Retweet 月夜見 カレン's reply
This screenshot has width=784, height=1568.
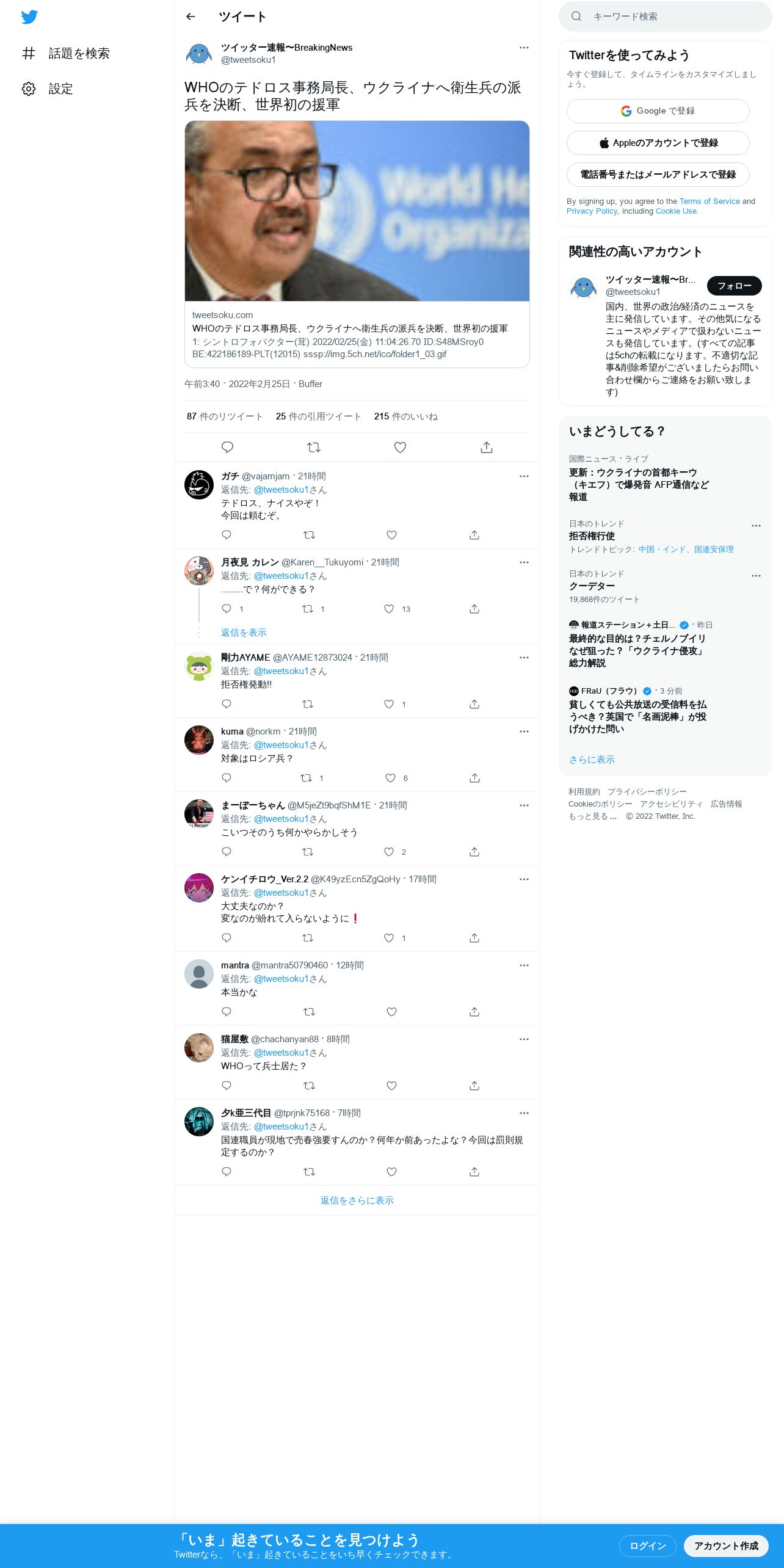click(308, 608)
